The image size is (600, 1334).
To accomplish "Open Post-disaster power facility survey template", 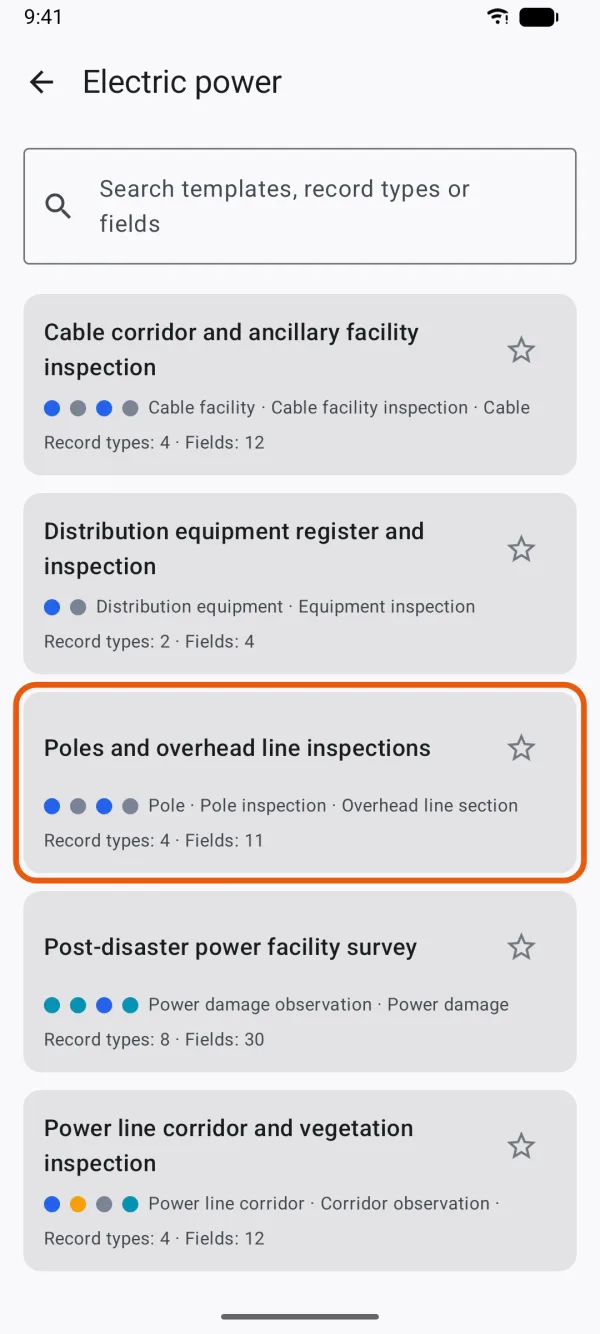I will coord(300,981).
